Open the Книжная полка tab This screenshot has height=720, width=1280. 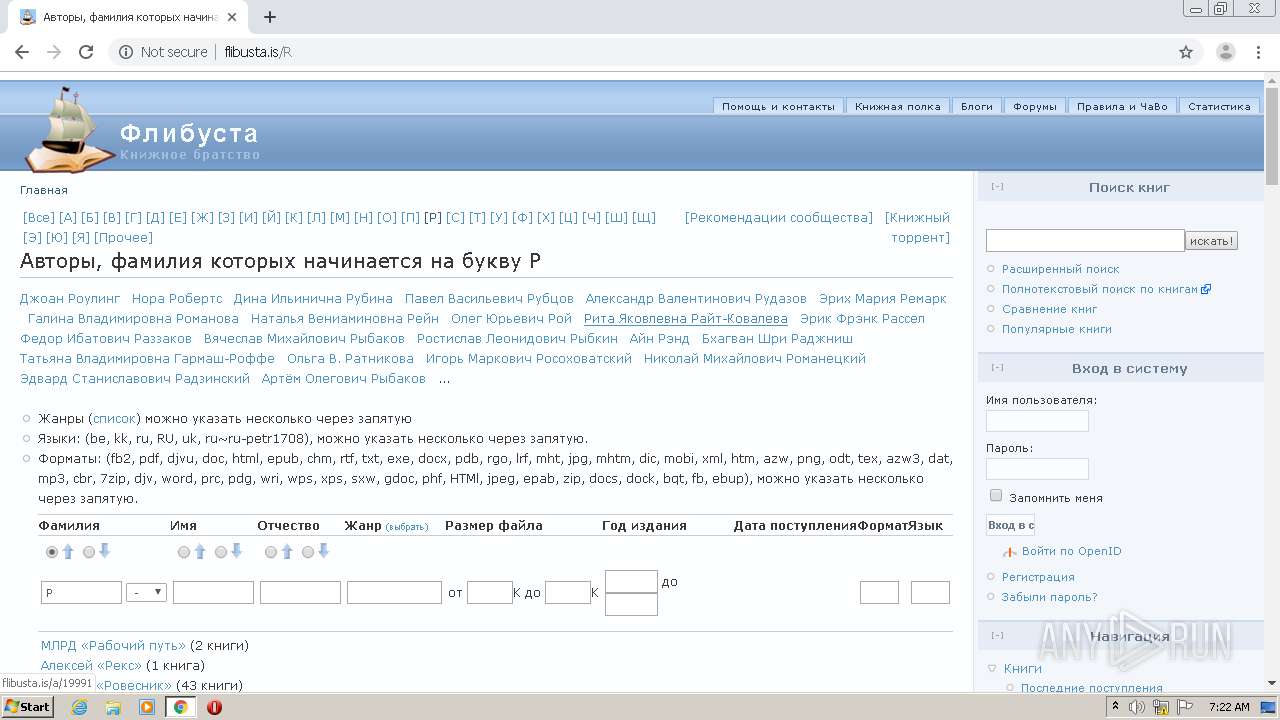[x=898, y=106]
